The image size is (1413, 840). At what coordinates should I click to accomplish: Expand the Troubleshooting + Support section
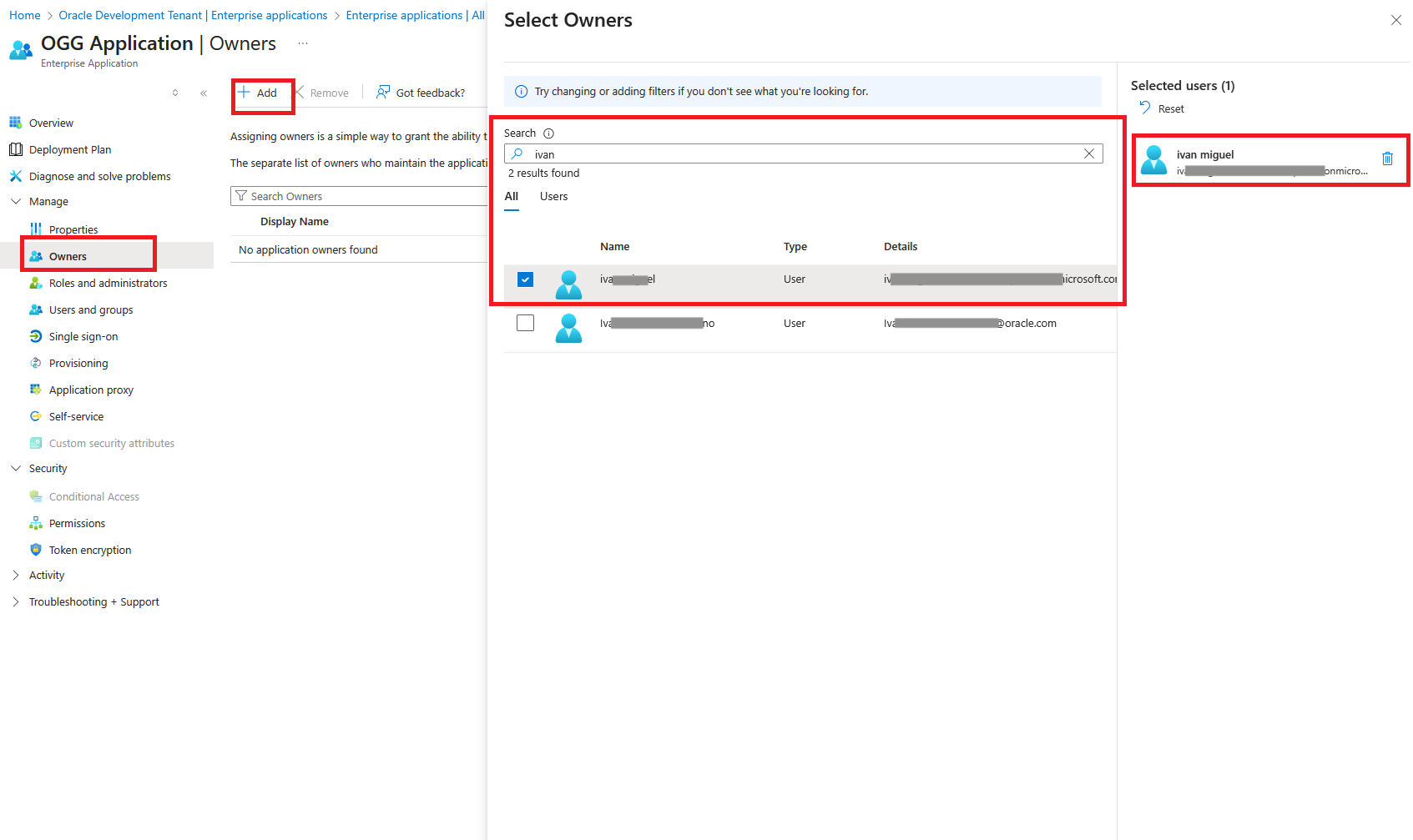(x=16, y=601)
